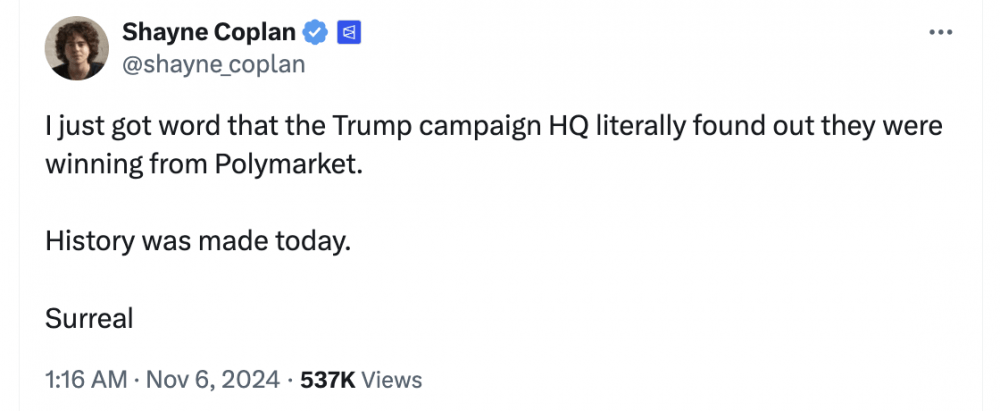Click the blue verified checkmark badge
The image size is (1000, 411).
tap(315, 33)
